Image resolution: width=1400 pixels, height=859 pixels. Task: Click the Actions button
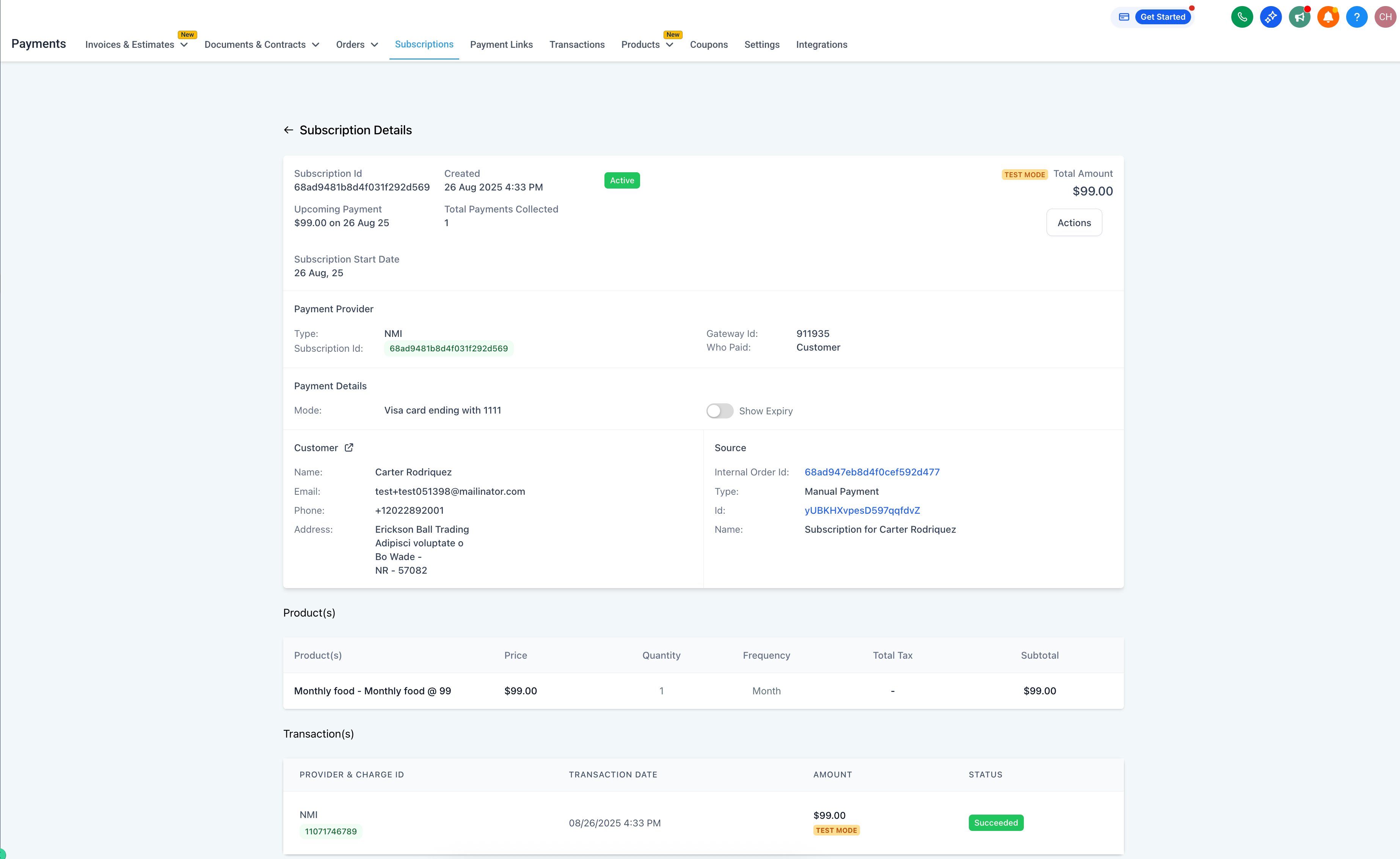[1074, 223]
